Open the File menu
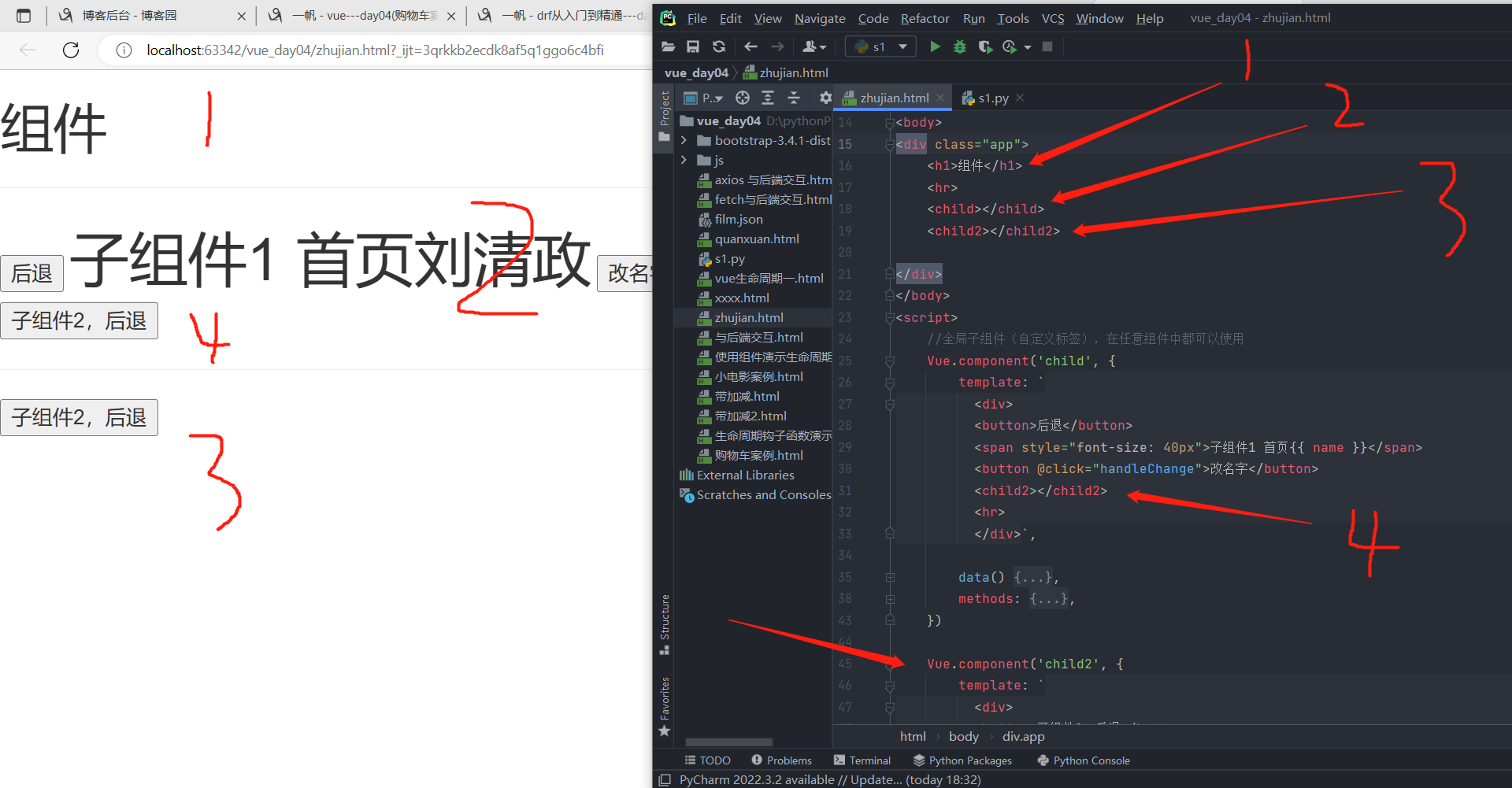The width and height of the screenshot is (1512, 788). point(697,18)
